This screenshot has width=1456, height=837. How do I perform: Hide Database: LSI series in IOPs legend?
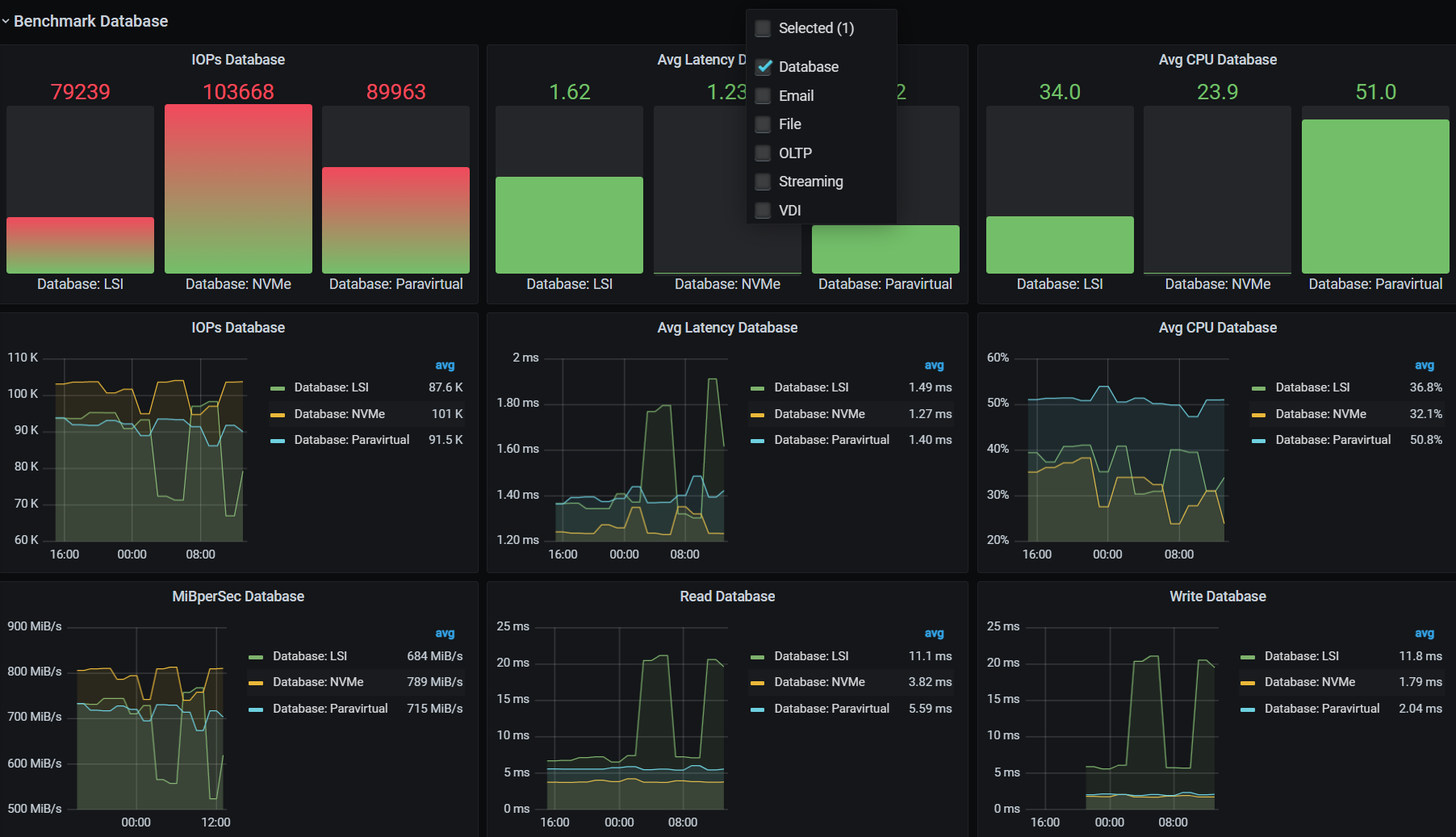(332, 387)
